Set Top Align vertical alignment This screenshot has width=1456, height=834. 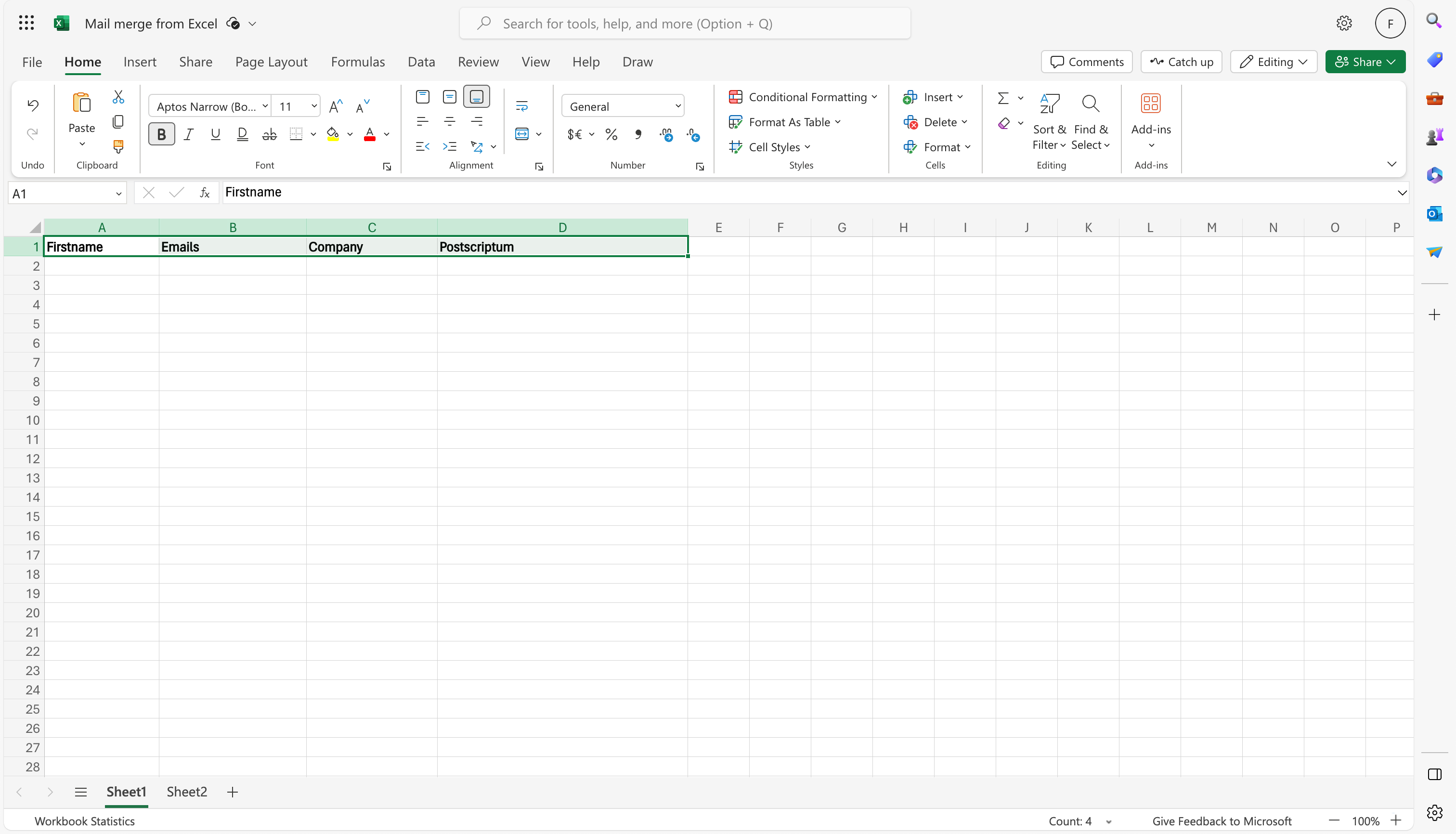[x=422, y=97]
